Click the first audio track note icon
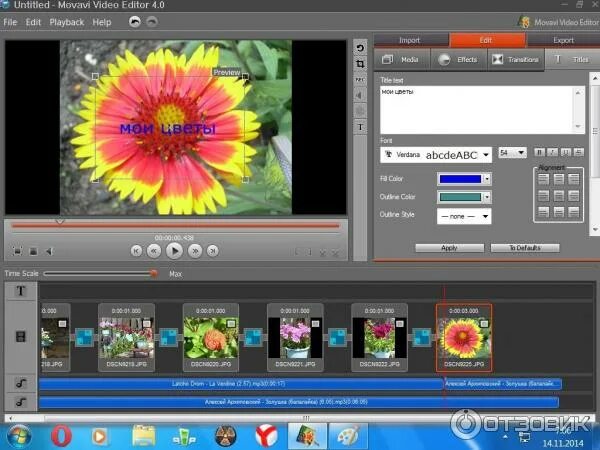This screenshot has height=450, width=600. [x=21, y=383]
